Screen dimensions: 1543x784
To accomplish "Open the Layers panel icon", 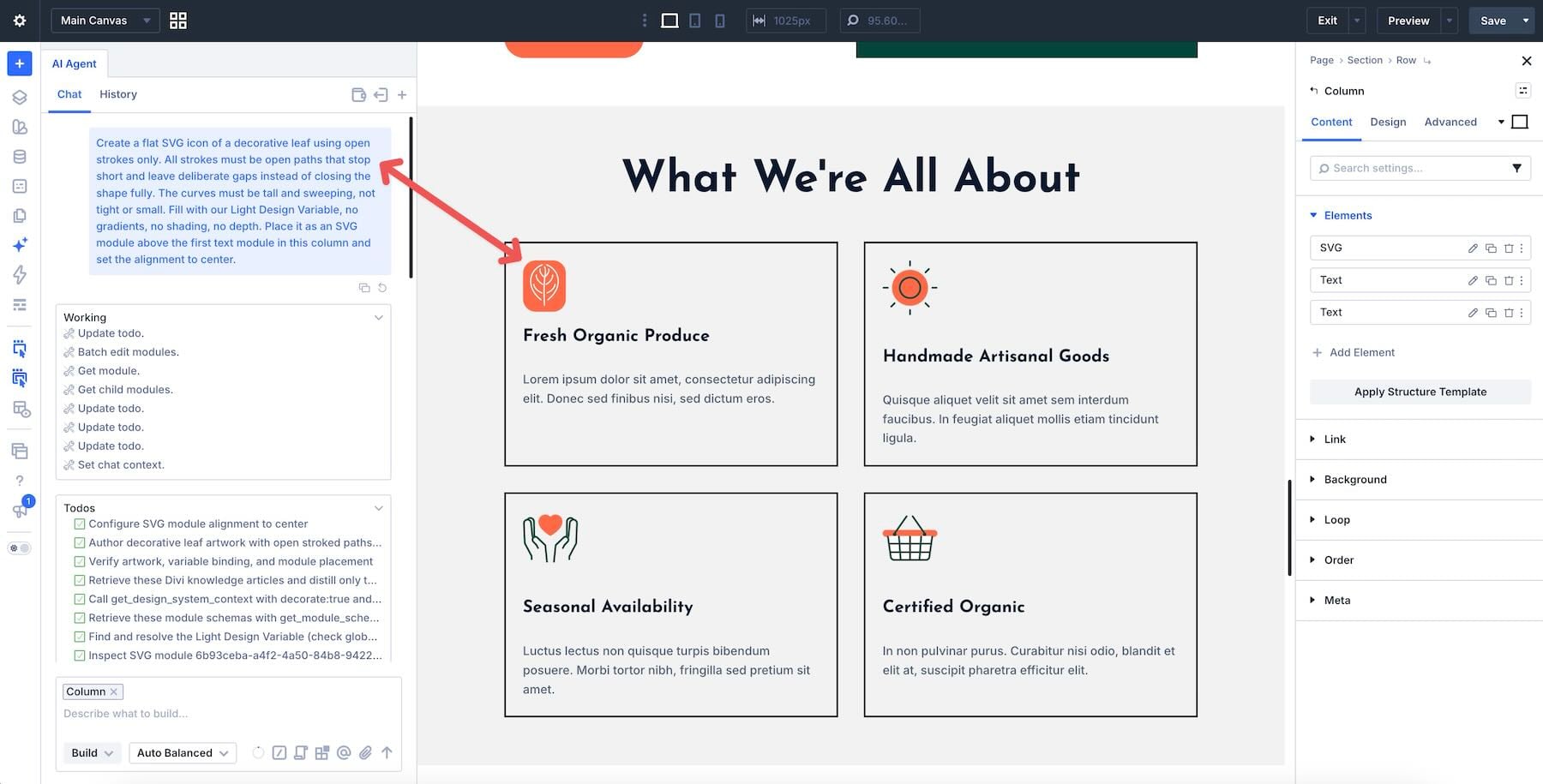I will [x=20, y=98].
